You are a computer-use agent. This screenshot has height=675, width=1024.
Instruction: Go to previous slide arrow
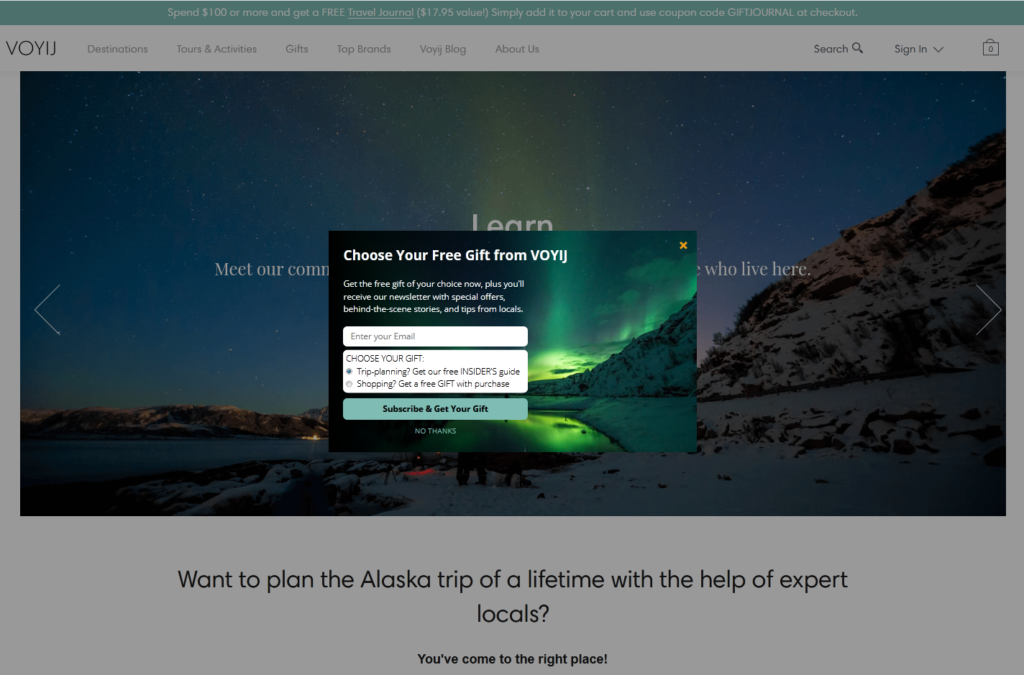point(47,309)
